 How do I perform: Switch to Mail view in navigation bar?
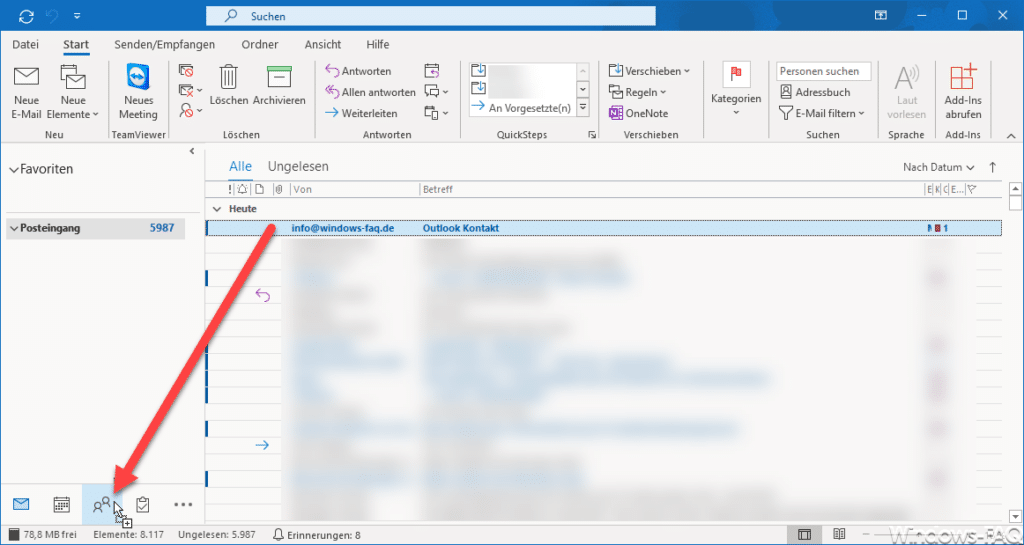(21, 504)
